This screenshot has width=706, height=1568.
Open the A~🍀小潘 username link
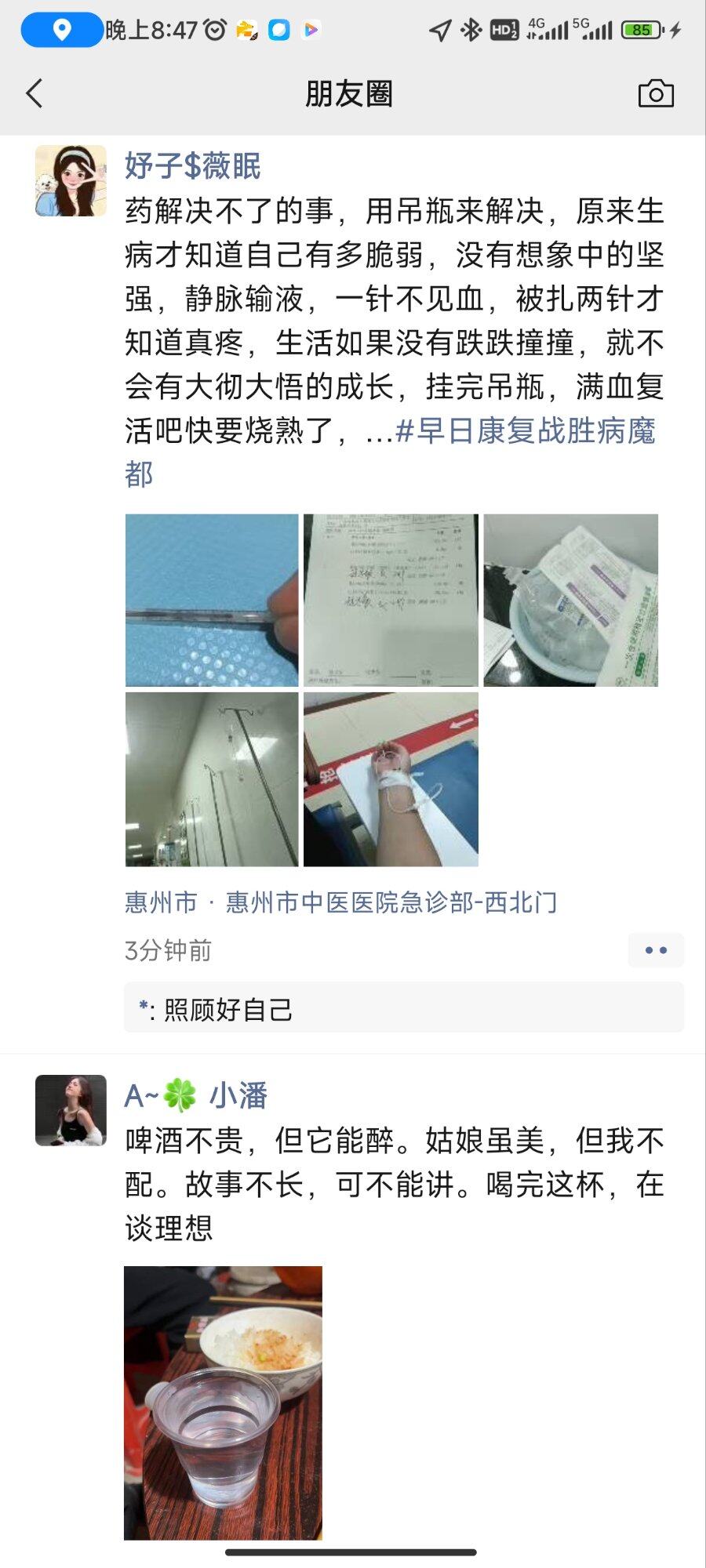coord(196,1095)
